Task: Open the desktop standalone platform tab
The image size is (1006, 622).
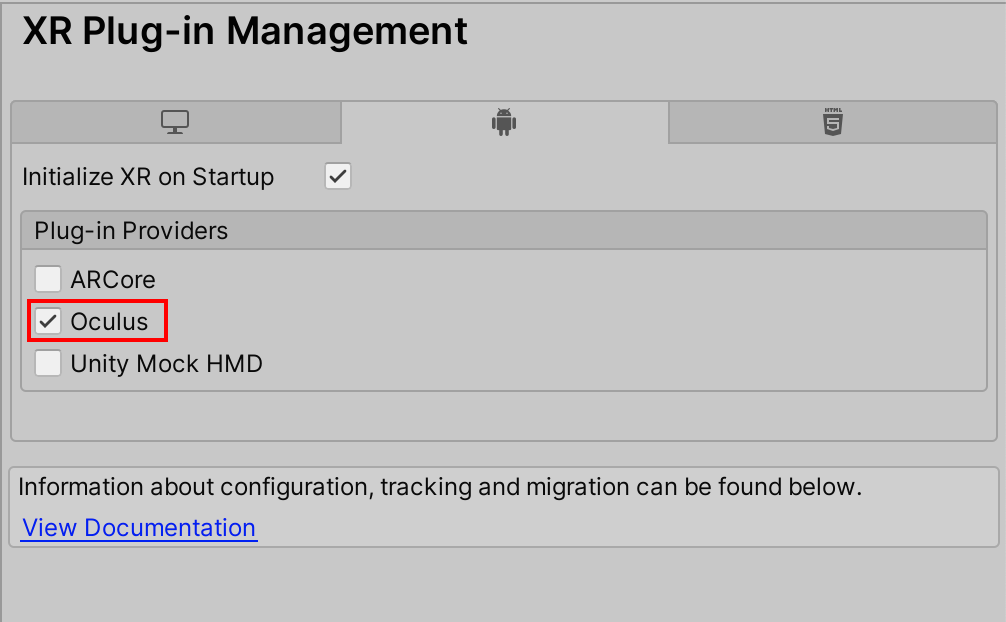Action: (175, 123)
